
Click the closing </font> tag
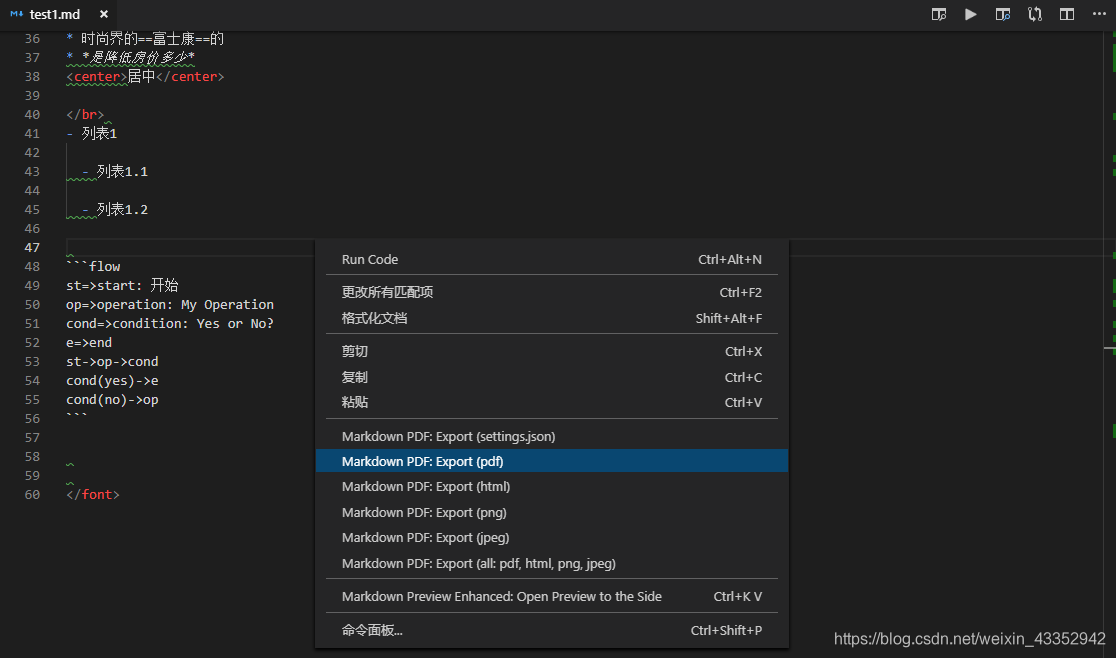(93, 494)
